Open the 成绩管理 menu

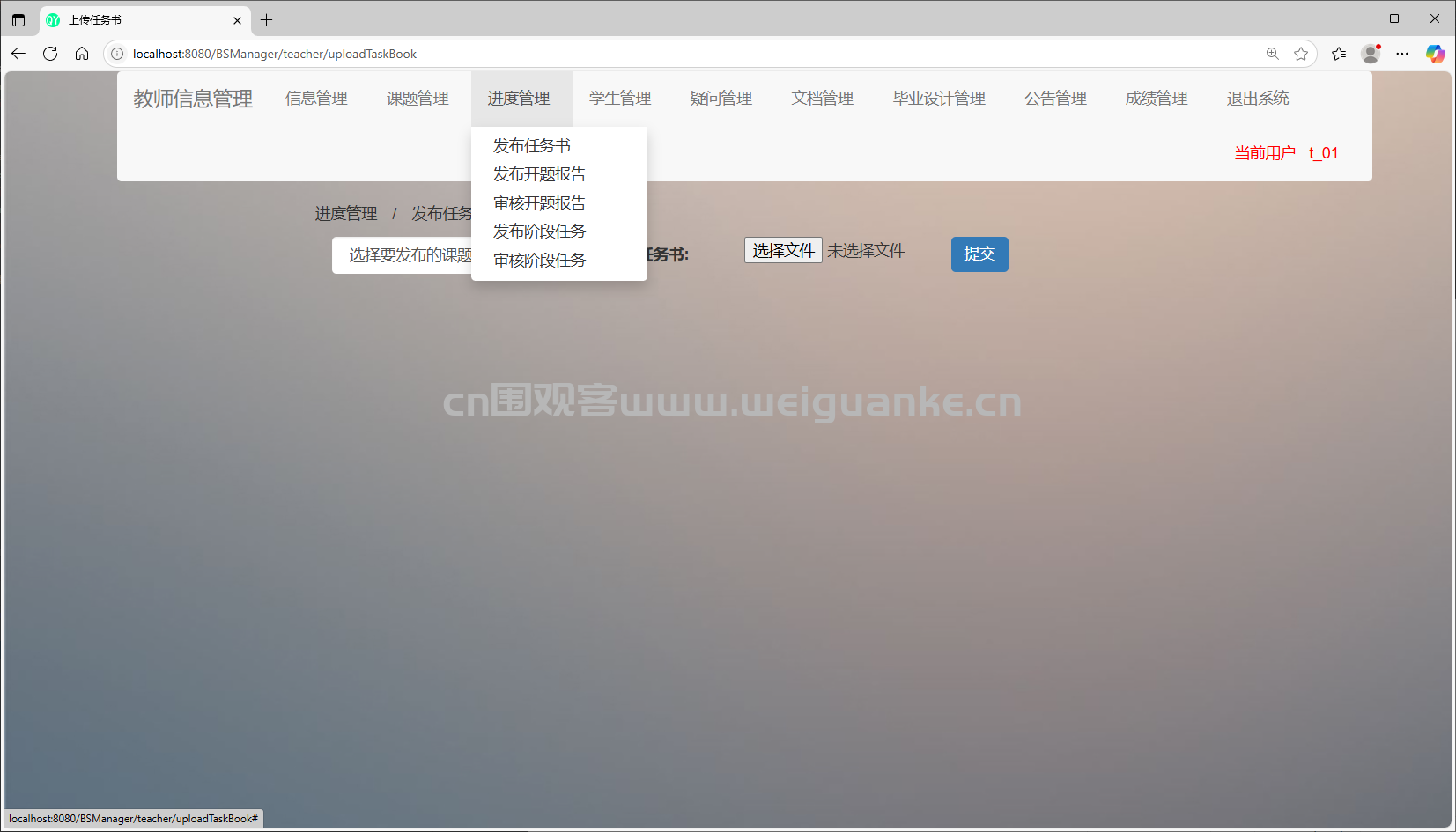[1157, 99]
